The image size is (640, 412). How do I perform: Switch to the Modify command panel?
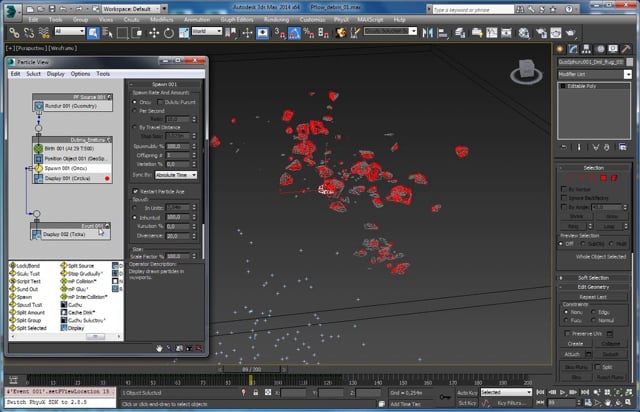573,49
